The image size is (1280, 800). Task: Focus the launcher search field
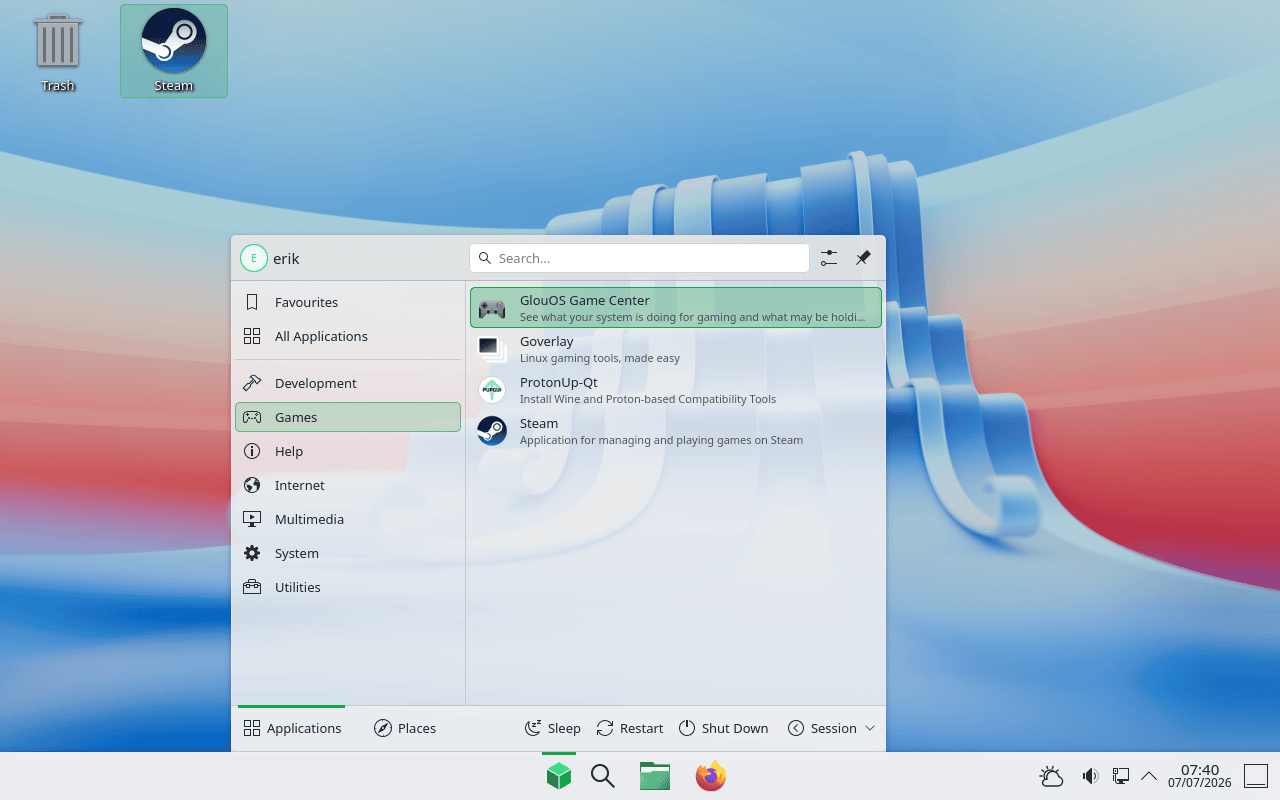pyautogui.click(x=639, y=258)
